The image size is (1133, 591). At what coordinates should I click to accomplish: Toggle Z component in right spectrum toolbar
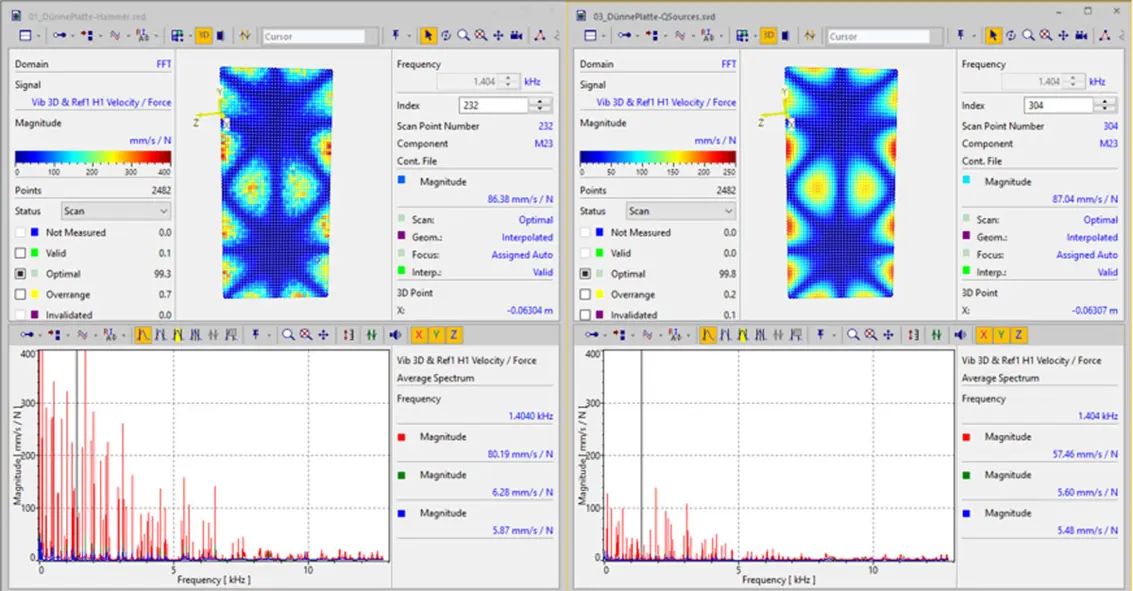pos(1018,335)
